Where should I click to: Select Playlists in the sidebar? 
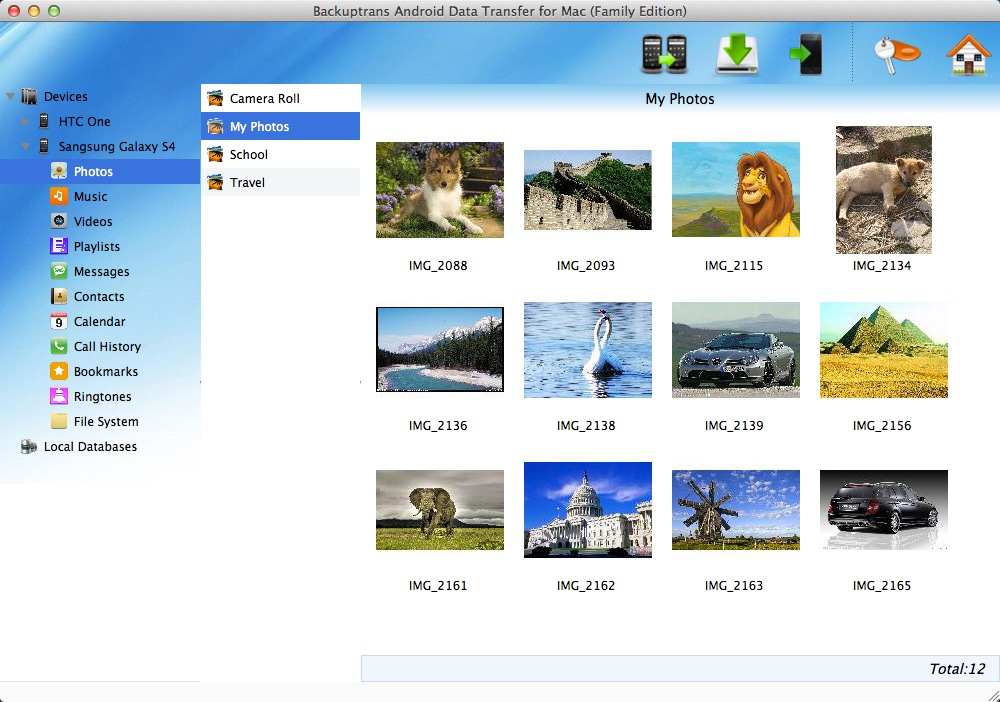point(97,246)
